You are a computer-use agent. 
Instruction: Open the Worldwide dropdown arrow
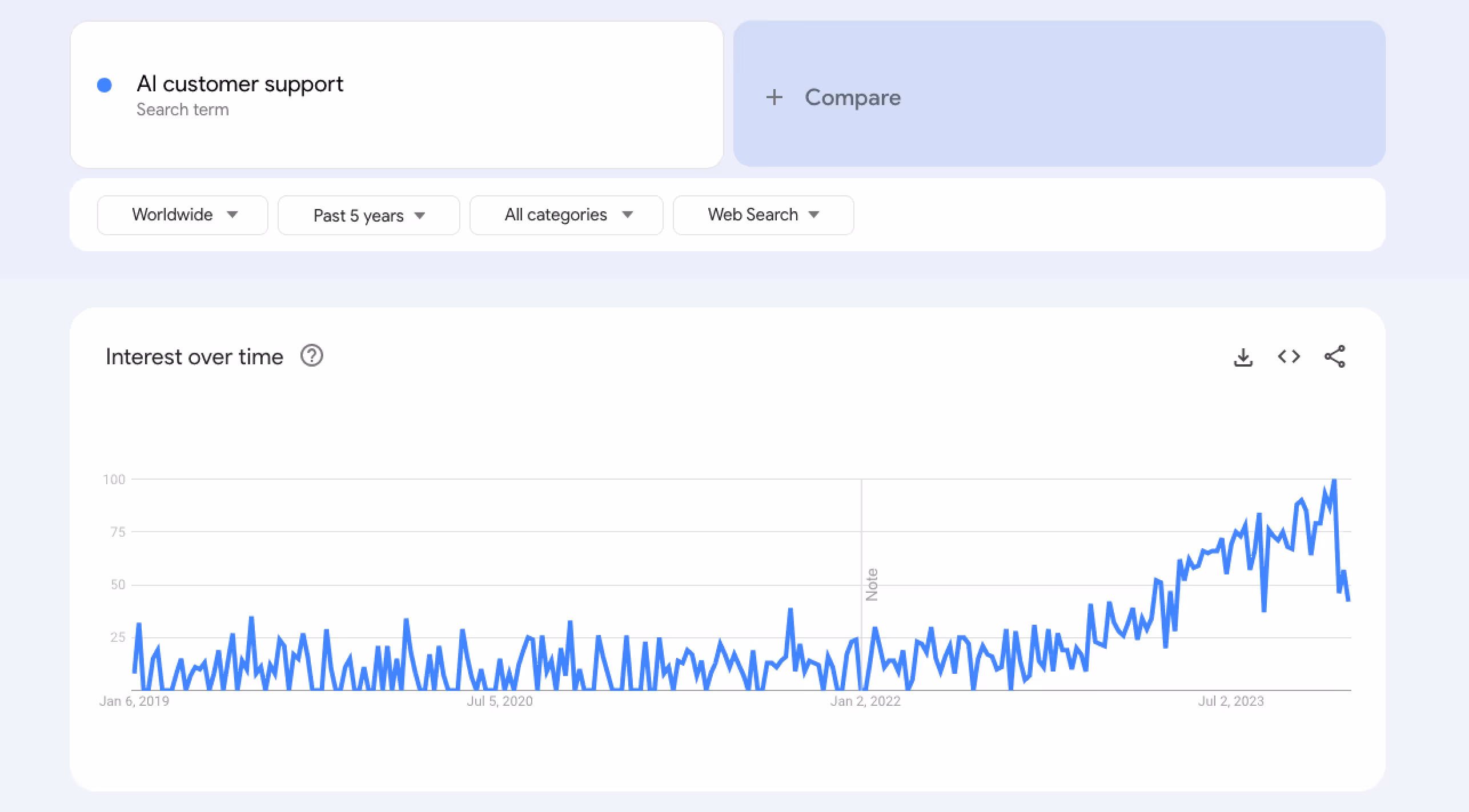[x=232, y=215]
